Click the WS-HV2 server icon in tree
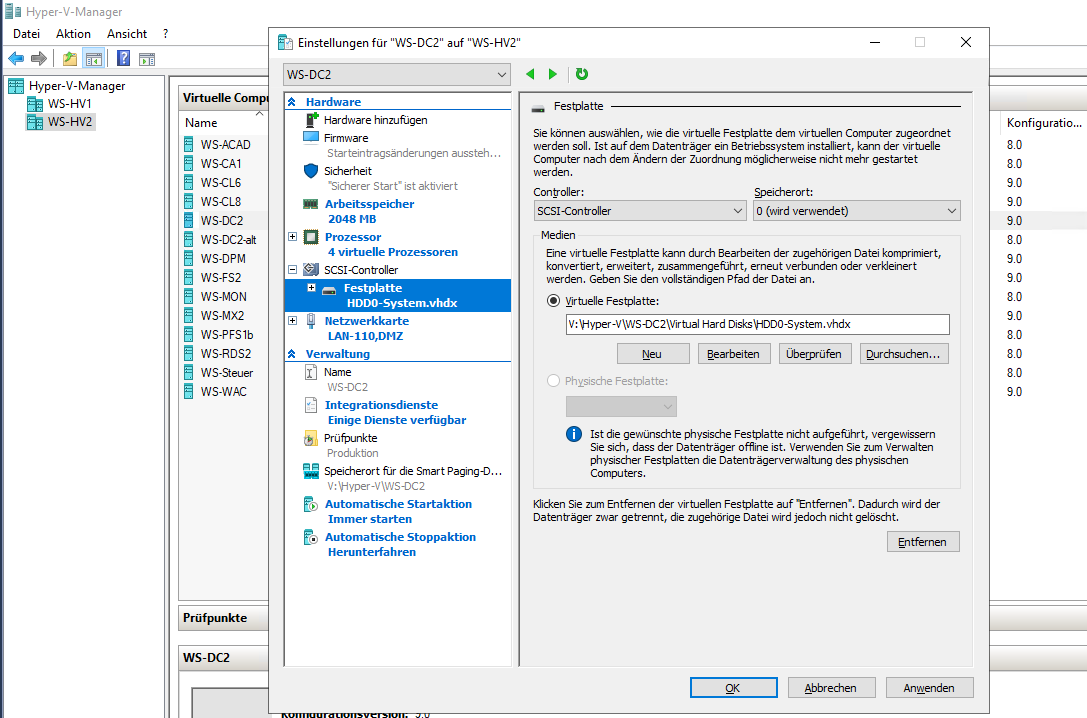The image size is (1087, 718). (35, 122)
